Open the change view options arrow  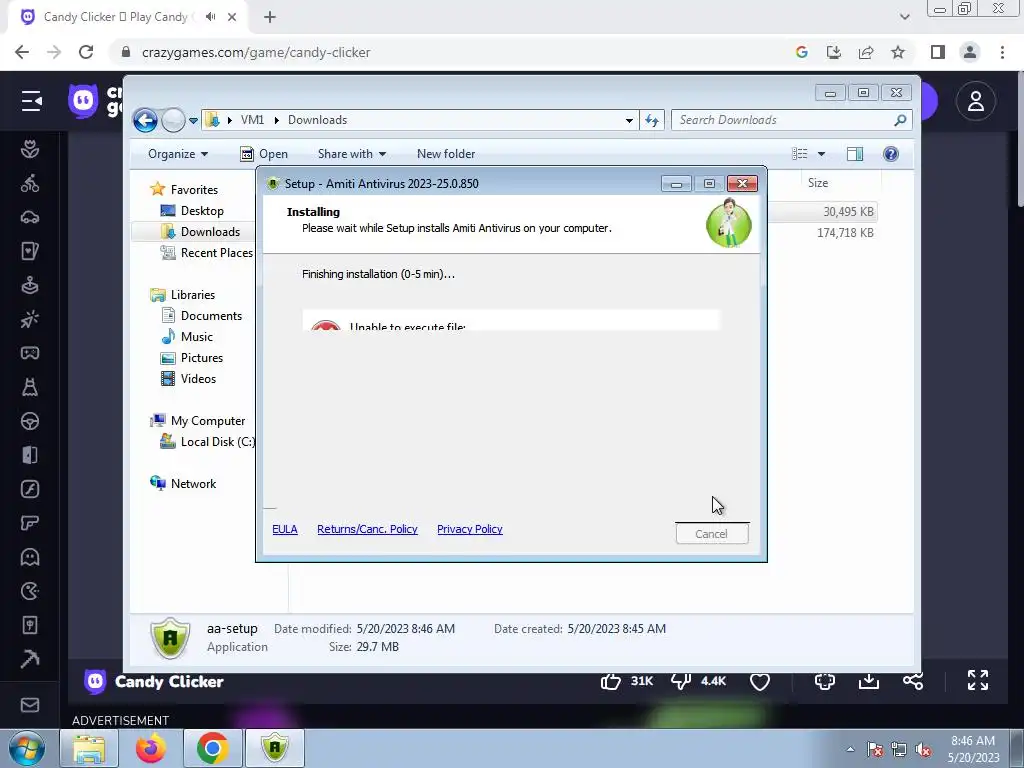[x=822, y=153]
